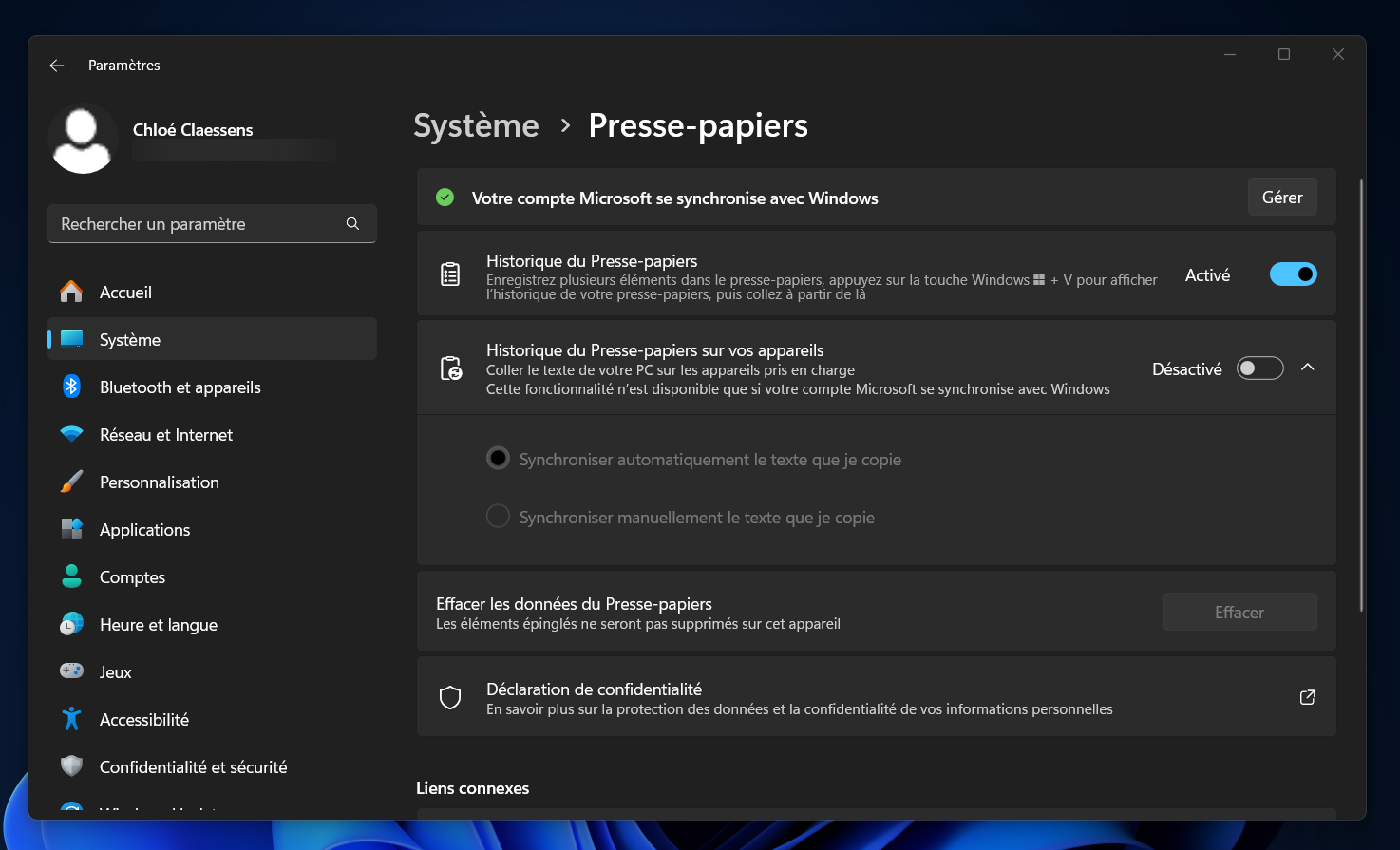
Task: Open Bluetooth et appareils settings
Action: [x=180, y=387]
